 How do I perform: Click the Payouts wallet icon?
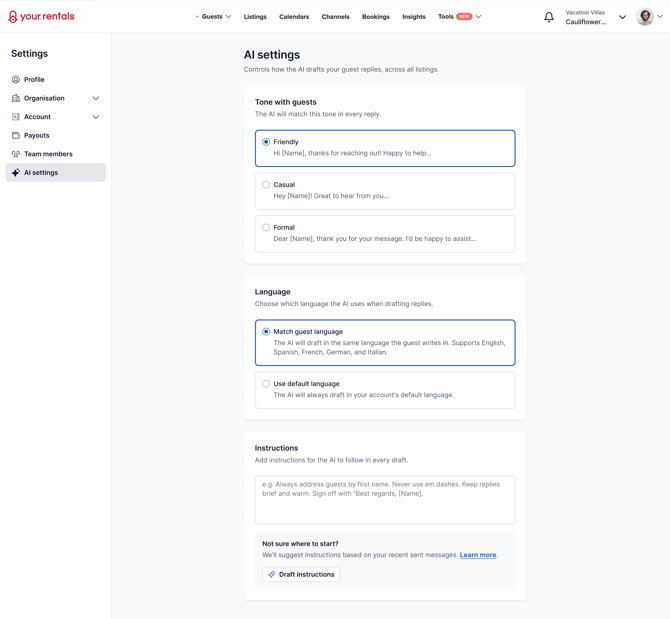pos(16,135)
